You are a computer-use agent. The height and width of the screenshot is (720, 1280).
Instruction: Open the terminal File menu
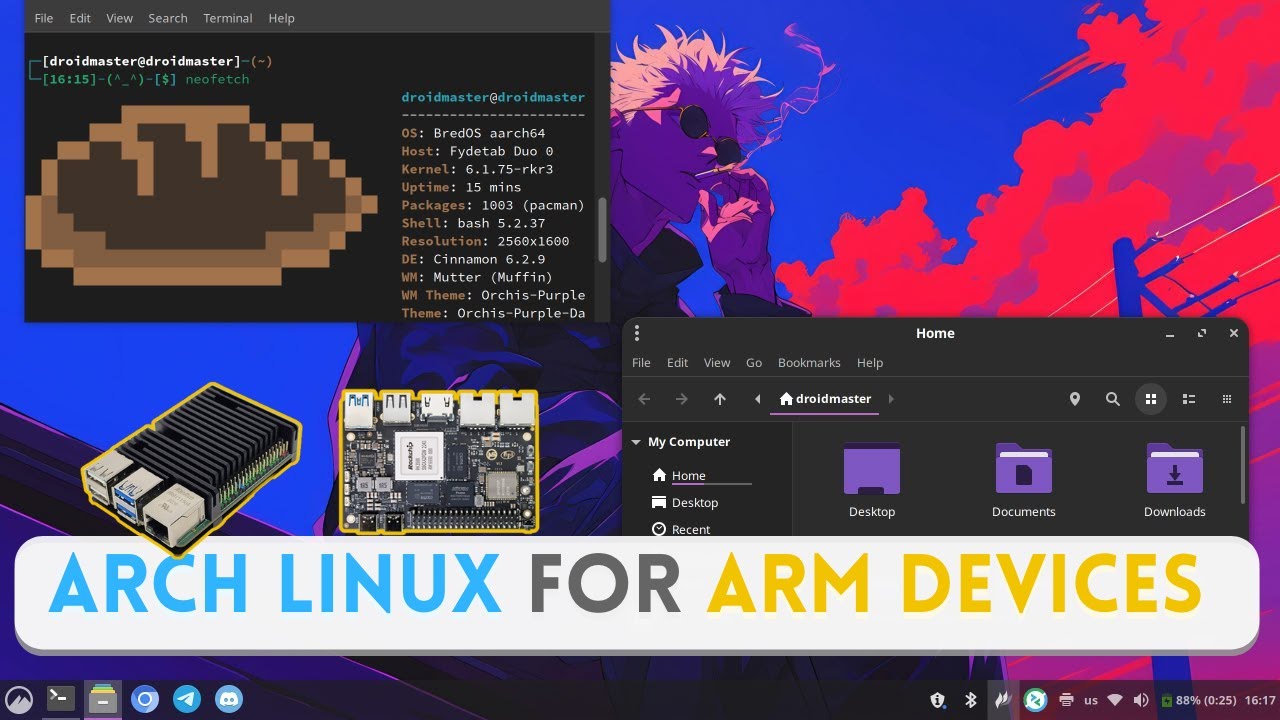coord(44,18)
